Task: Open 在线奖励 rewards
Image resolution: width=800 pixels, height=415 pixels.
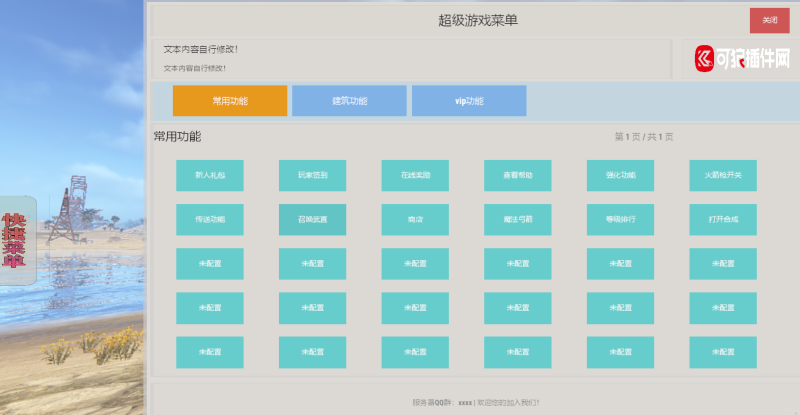Action: pyautogui.click(x=415, y=175)
